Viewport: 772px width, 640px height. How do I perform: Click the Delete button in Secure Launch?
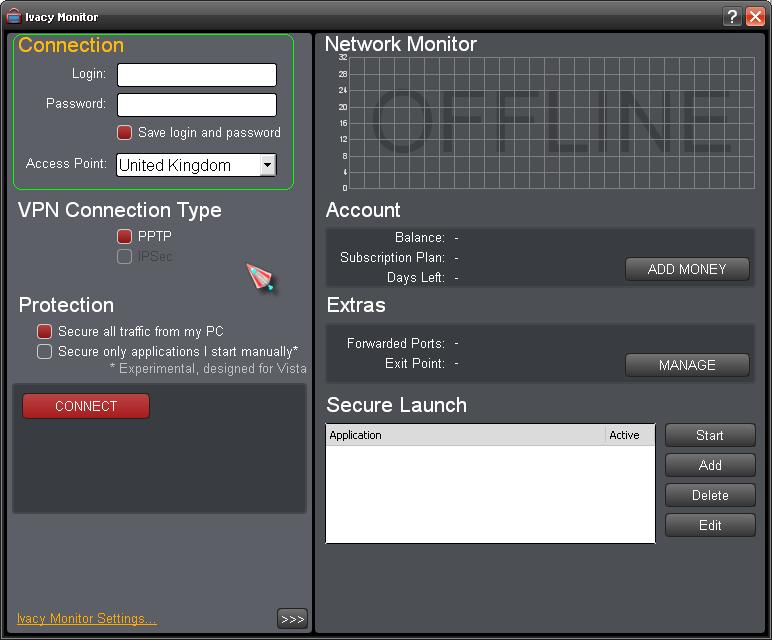(710, 495)
